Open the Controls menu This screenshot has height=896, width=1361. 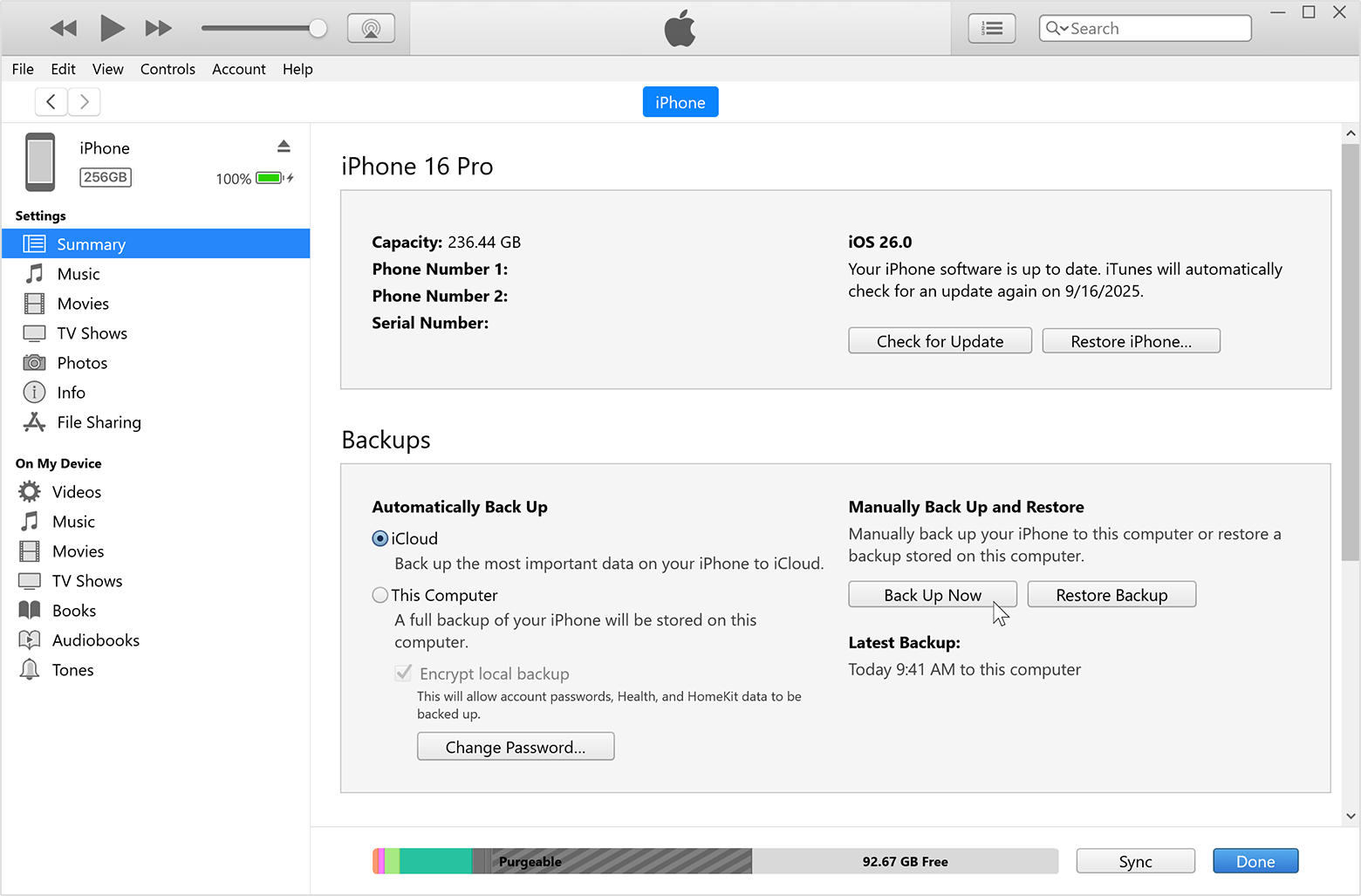168,69
